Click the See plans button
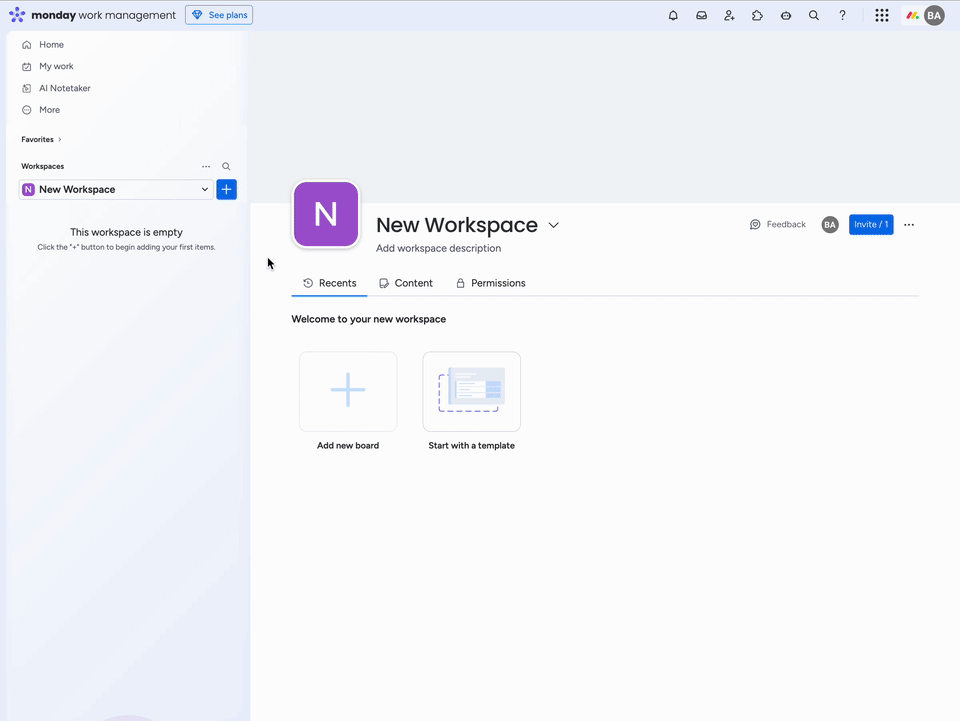Screen dimensions: 960x721 click(x=219, y=15)
